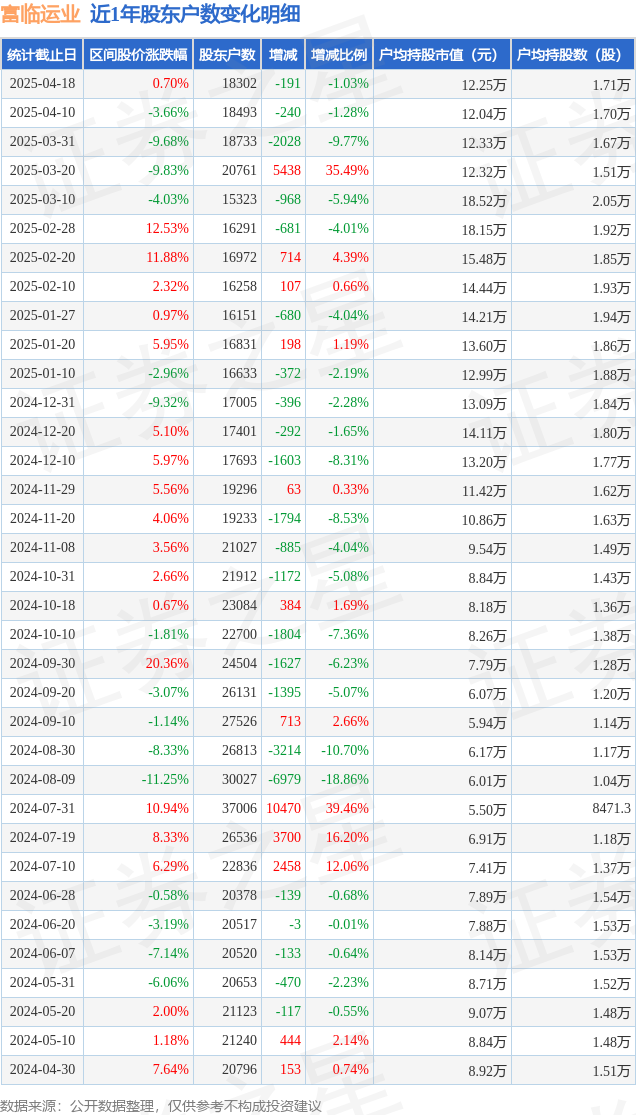Click the 增减 column header
Screen dimensions: 636x1115
283,55
